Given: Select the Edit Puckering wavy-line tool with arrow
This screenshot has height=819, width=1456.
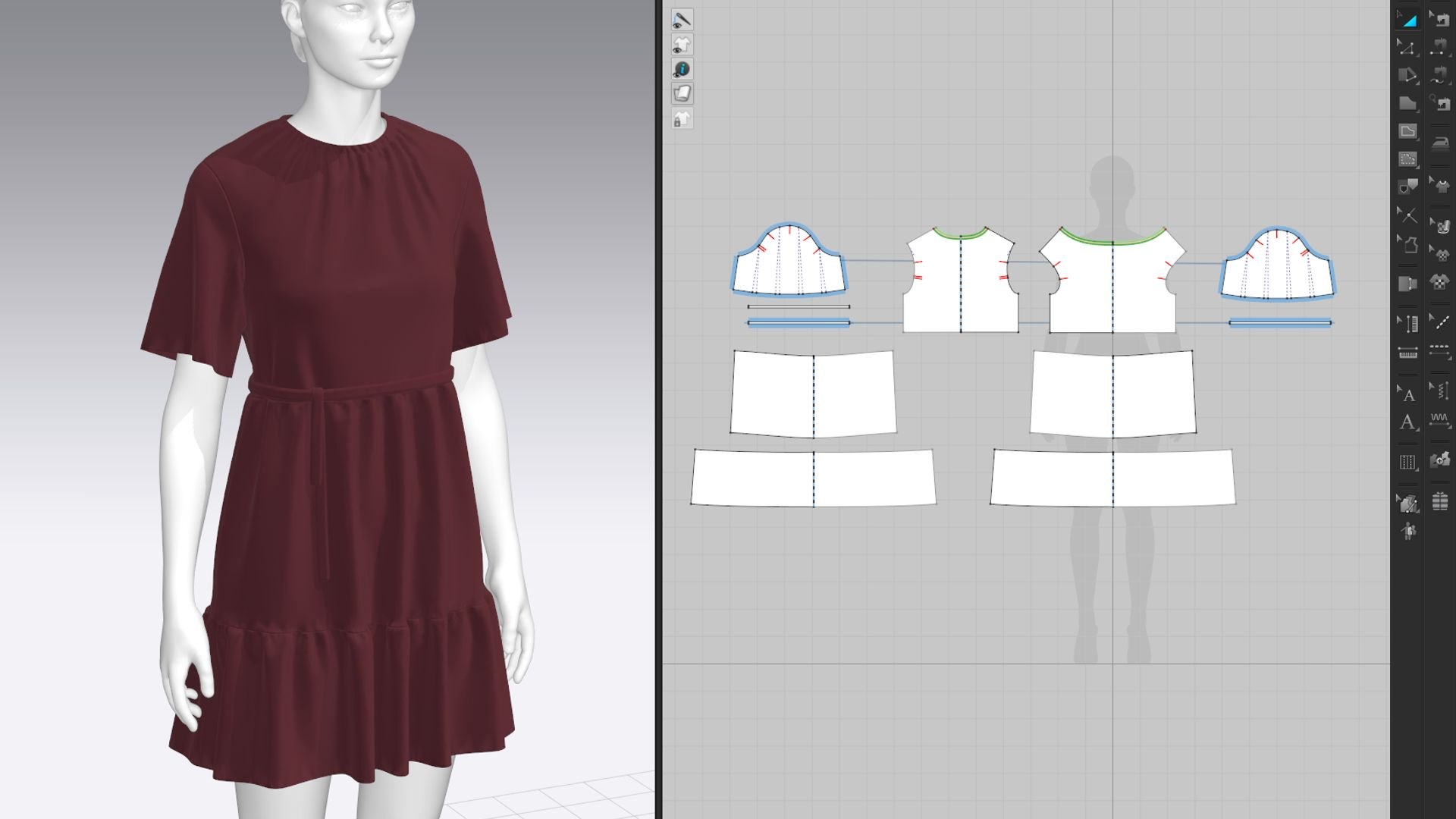Looking at the screenshot, I should (1439, 391).
